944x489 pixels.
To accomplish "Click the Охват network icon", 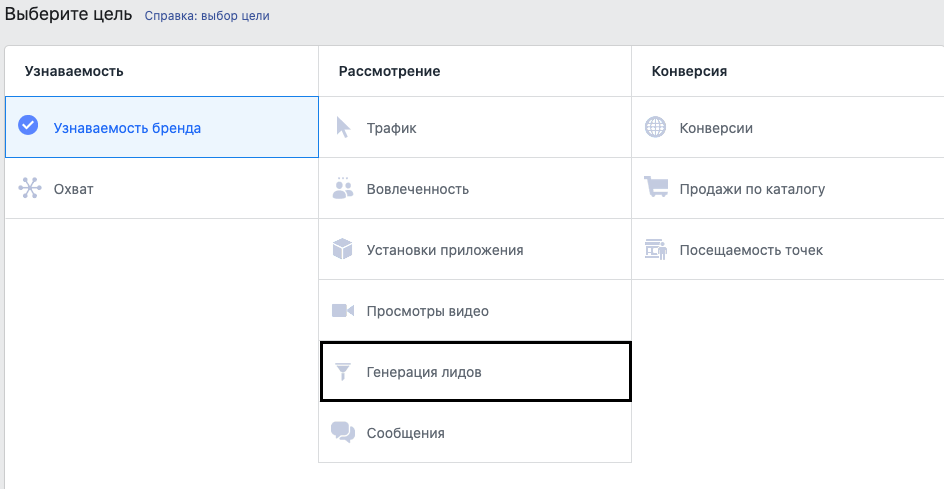I will (30, 188).
